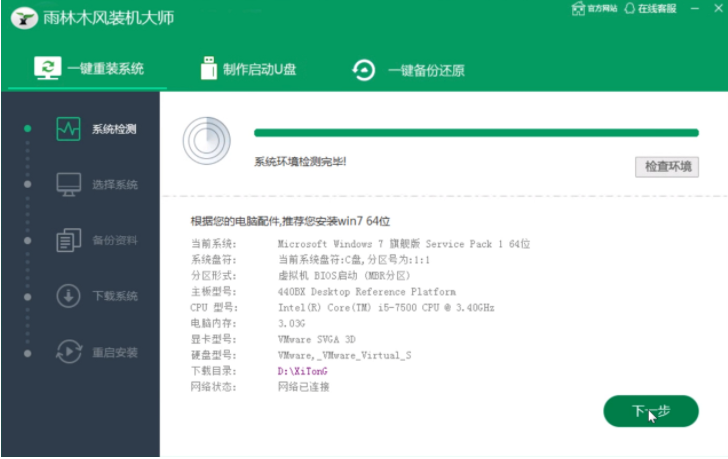Click the 检查环境 button
This screenshot has height=459, width=728.
tap(667, 167)
